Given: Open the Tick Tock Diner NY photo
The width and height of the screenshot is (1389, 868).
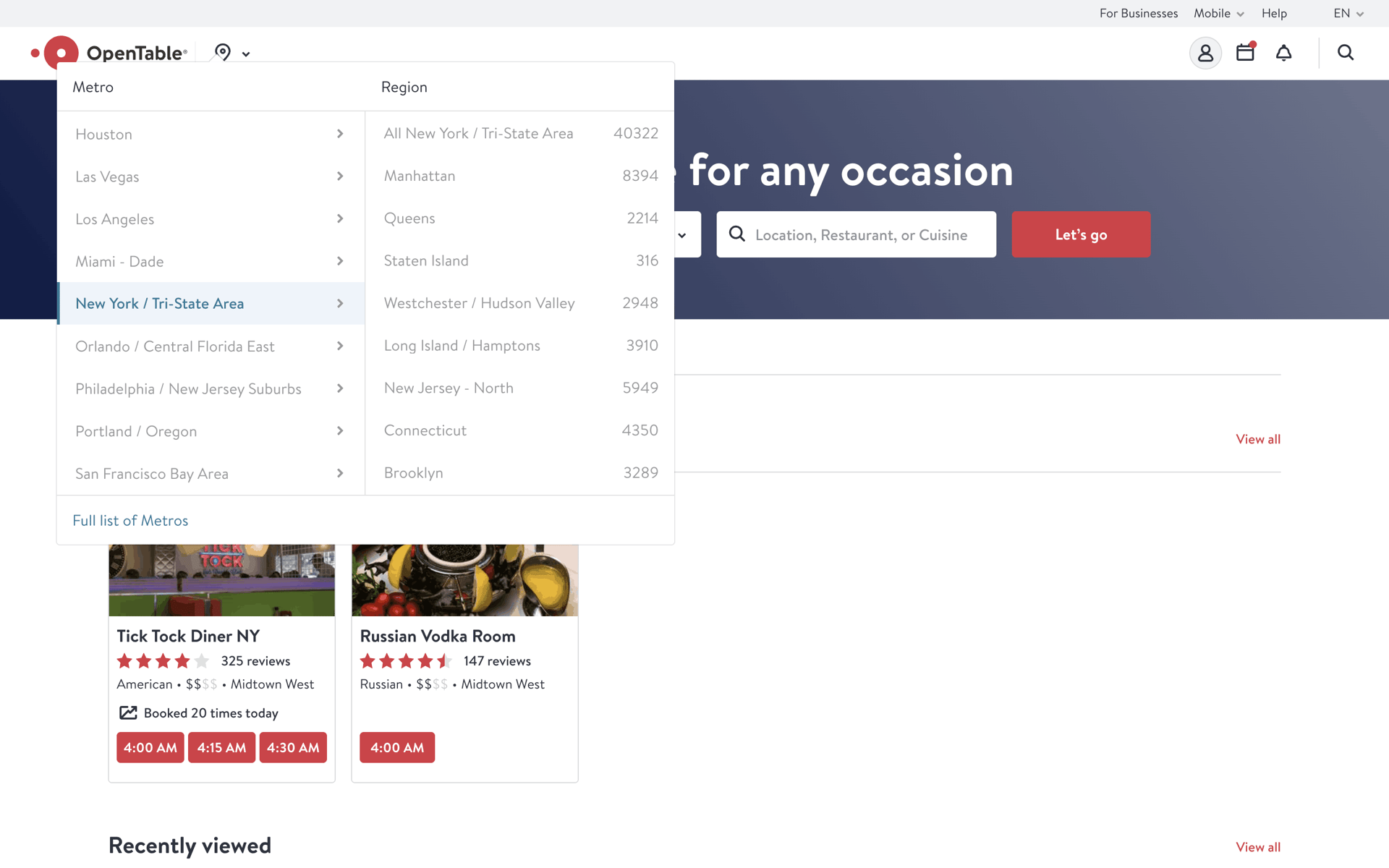Looking at the screenshot, I should (222, 580).
